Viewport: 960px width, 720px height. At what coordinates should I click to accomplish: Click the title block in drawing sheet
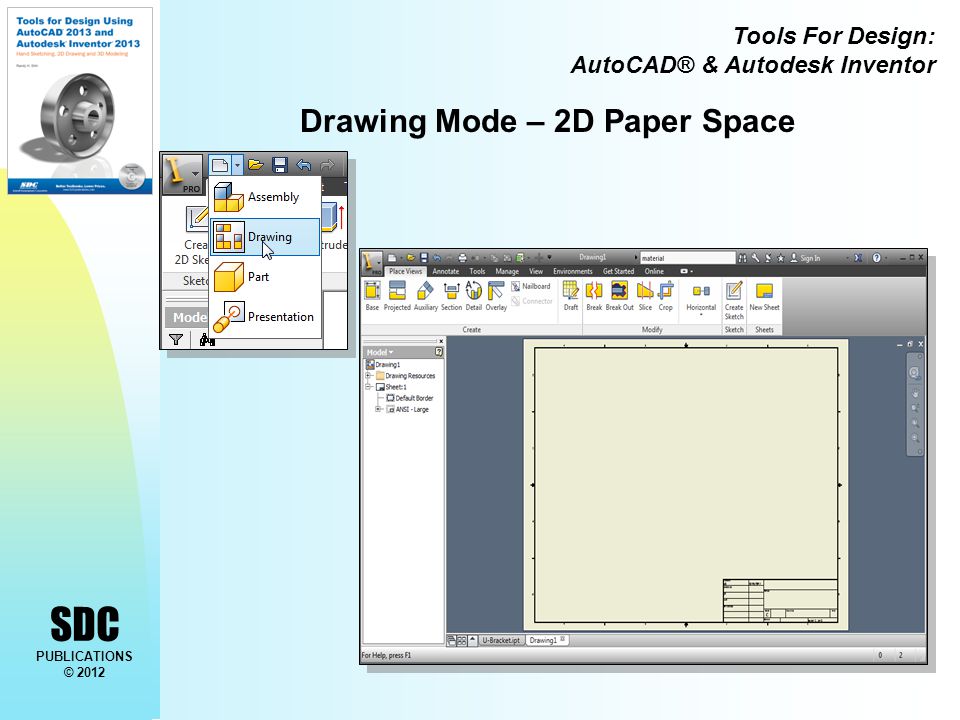780,601
